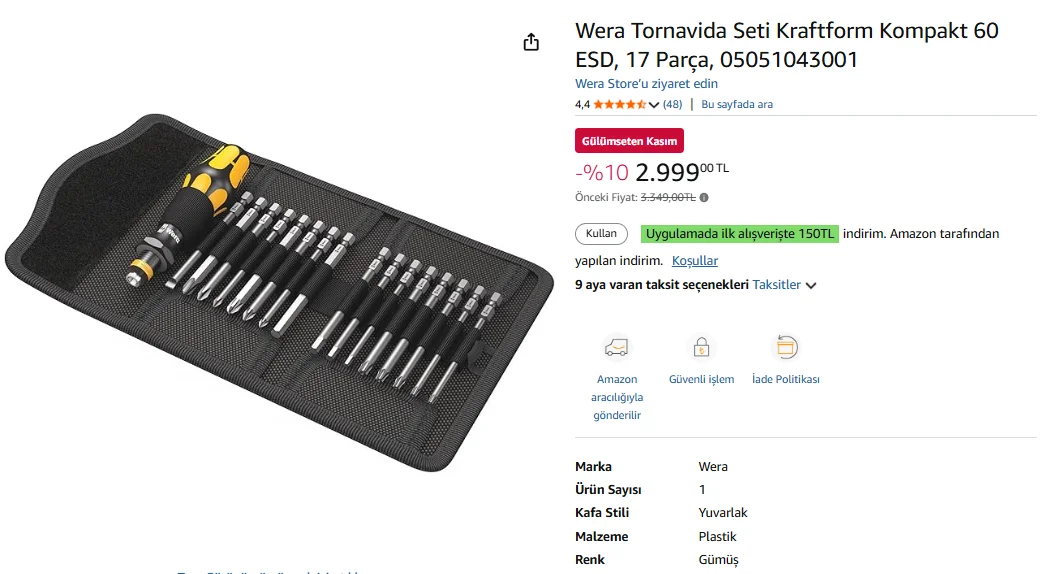
Task: Click the 'Bu sayfada ara' link
Action: [737, 104]
